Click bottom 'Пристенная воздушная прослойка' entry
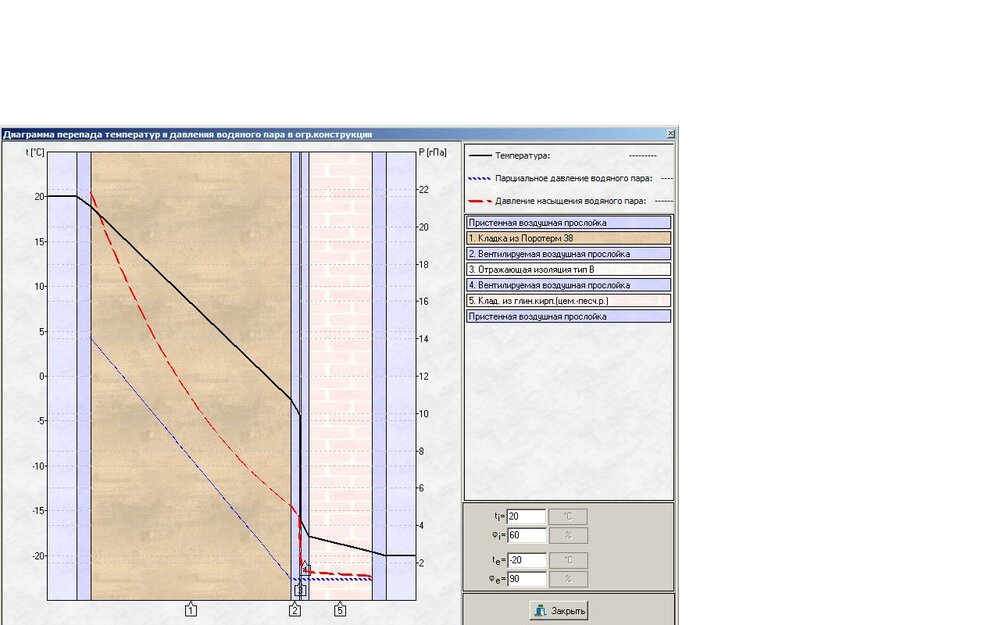This screenshot has width=1000, height=625. [x=567, y=316]
